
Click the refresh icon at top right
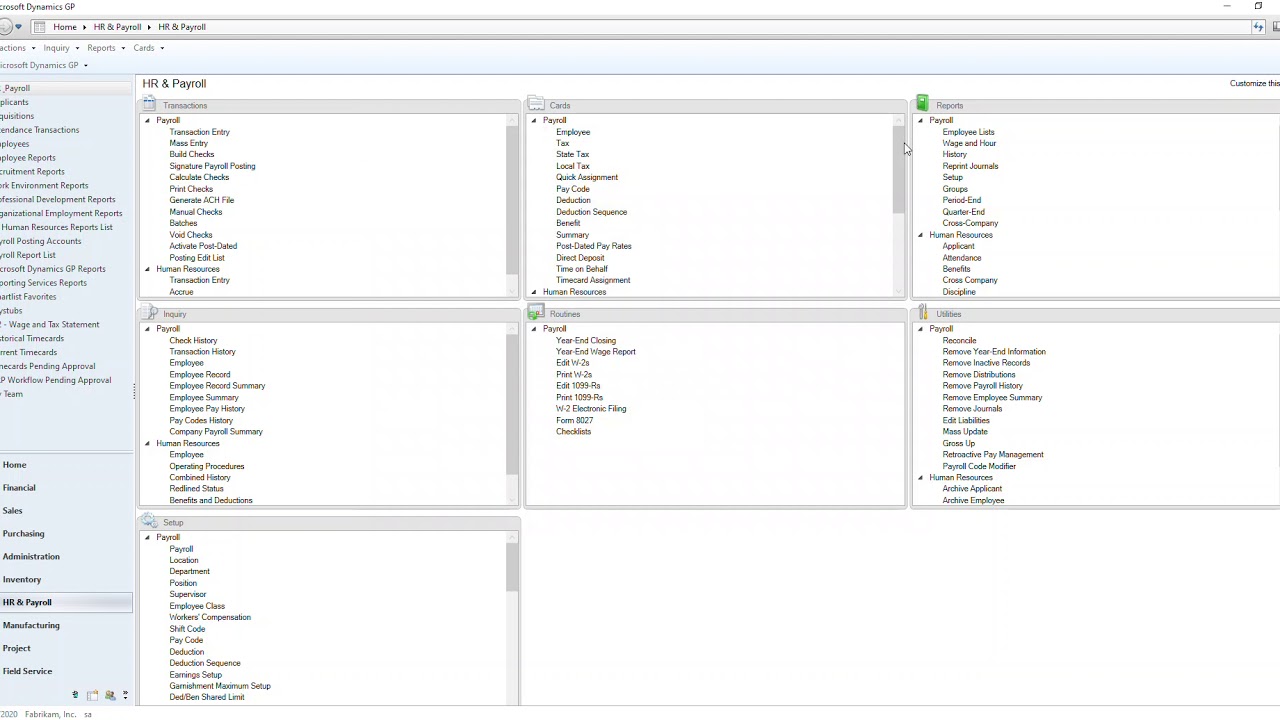(1258, 27)
